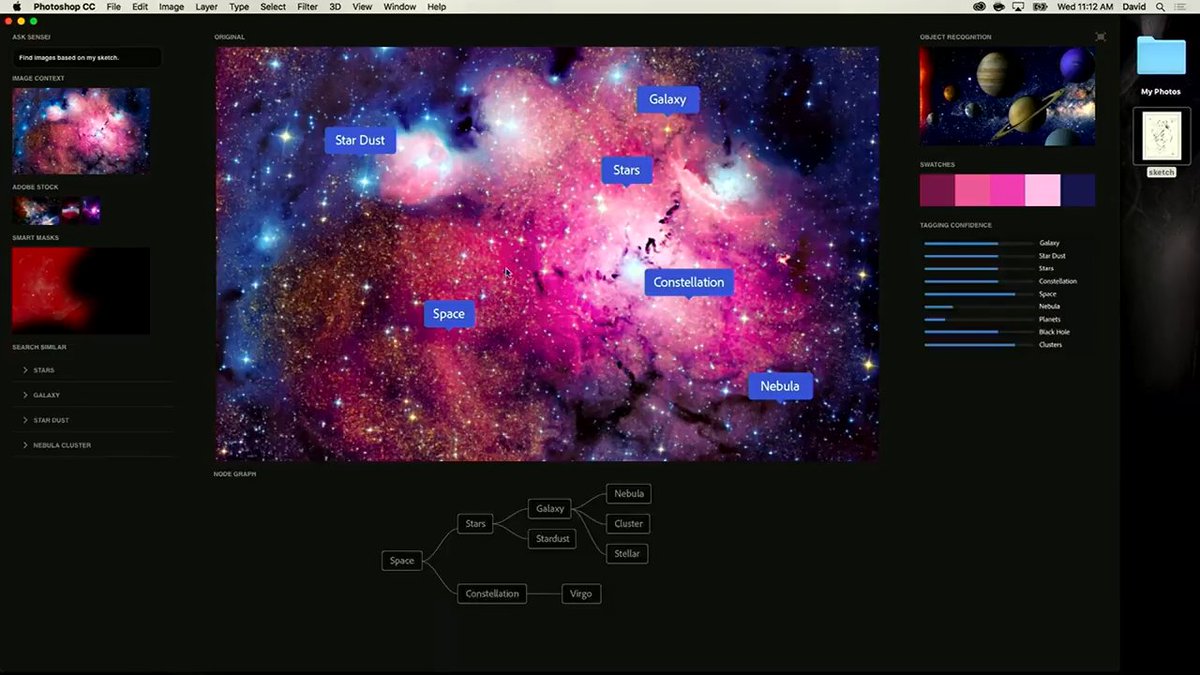Click the Stars tag on image
The height and width of the screenshot is (675, 1200).
627,171
